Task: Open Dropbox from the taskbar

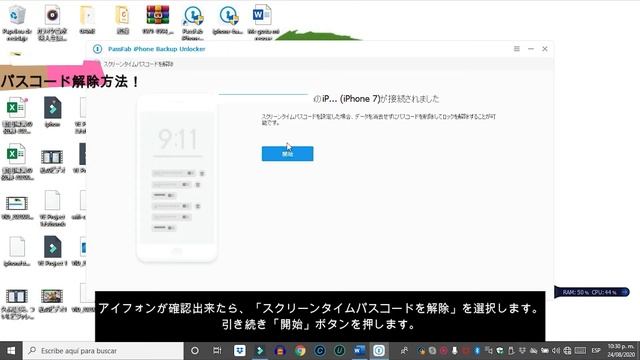Action: pyautogui.click(x=240, y=351)
